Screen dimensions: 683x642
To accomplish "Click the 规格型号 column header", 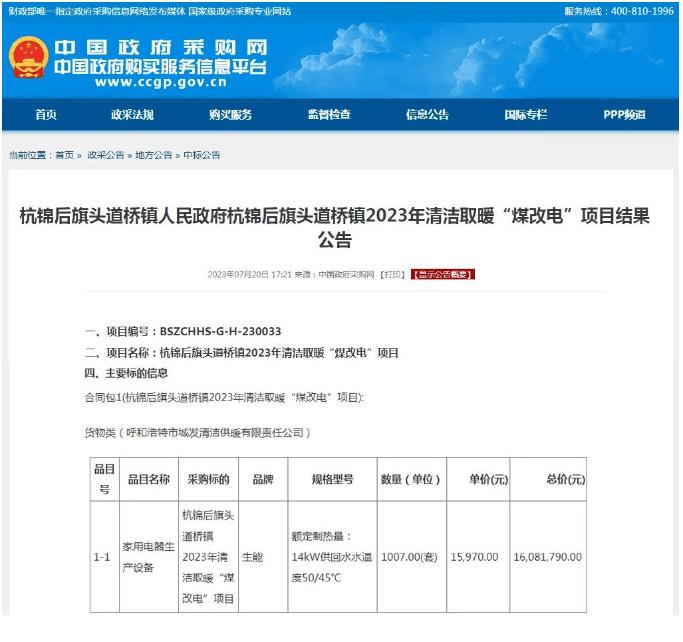I will tap(332, 480).
